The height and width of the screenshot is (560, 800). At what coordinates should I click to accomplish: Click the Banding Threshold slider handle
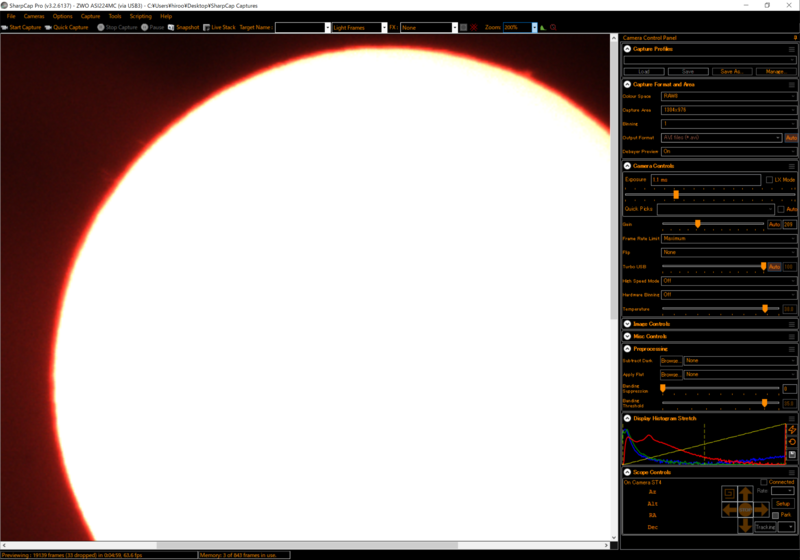764,403
